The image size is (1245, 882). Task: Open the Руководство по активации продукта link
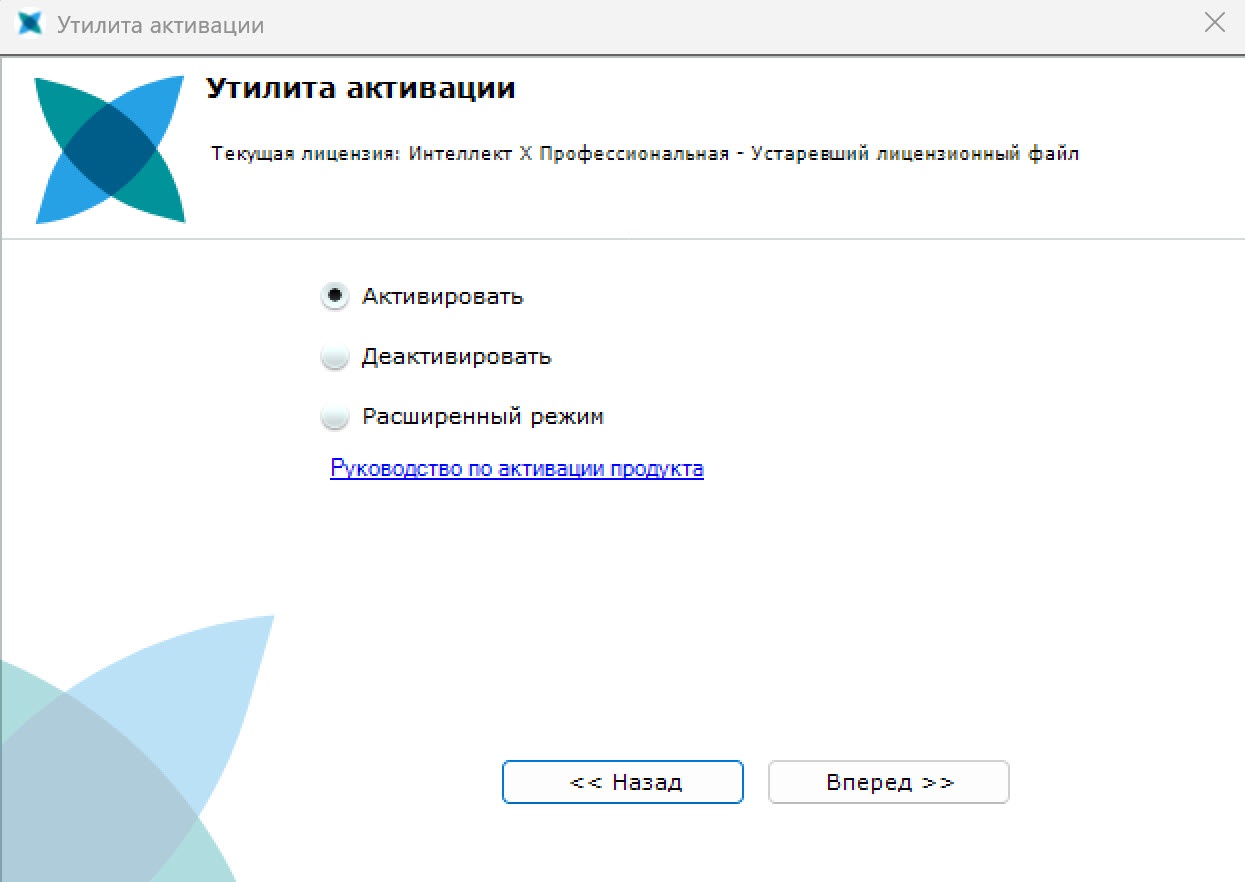(x=517, y=468)
